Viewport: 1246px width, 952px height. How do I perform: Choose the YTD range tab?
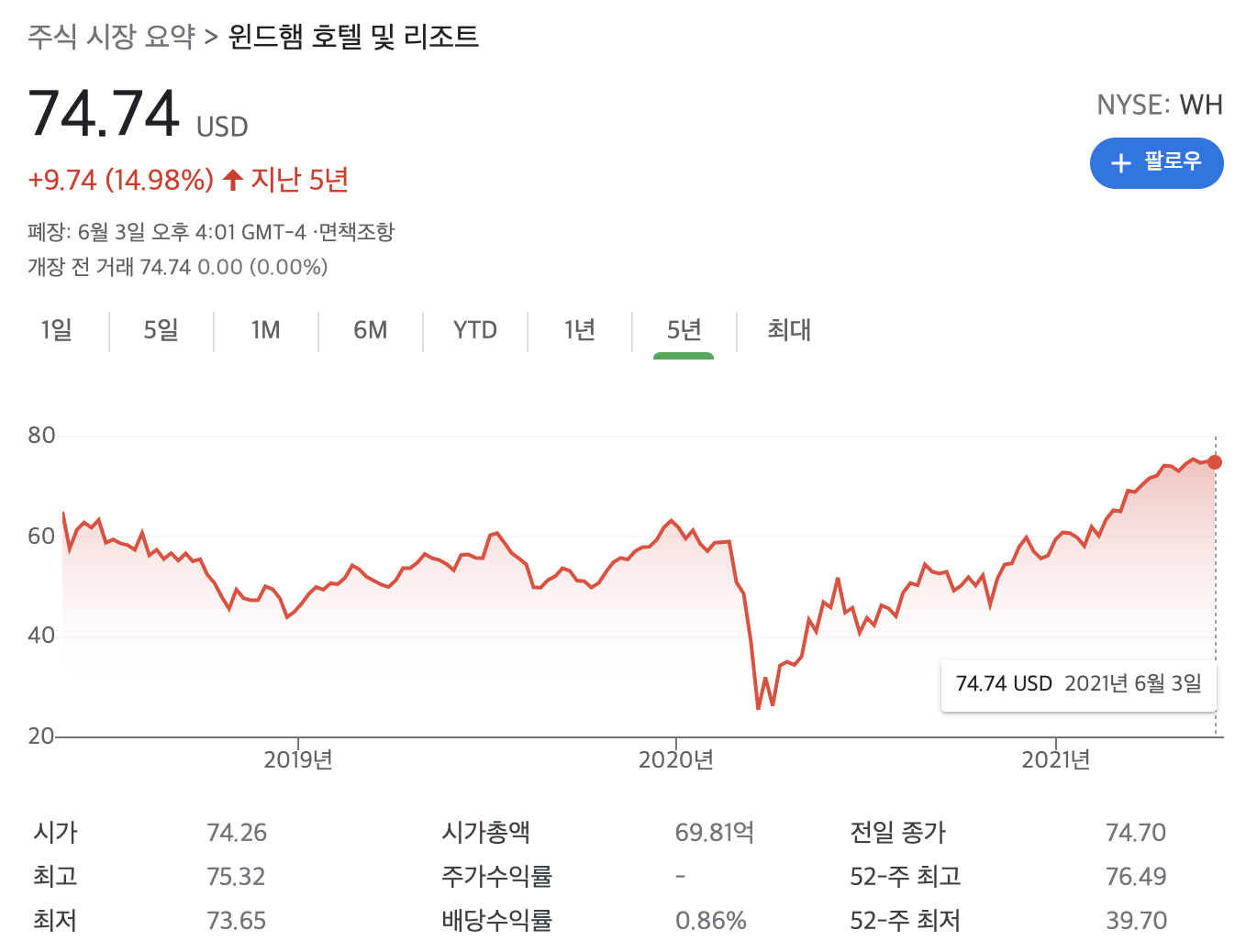(x=474, y=330)
